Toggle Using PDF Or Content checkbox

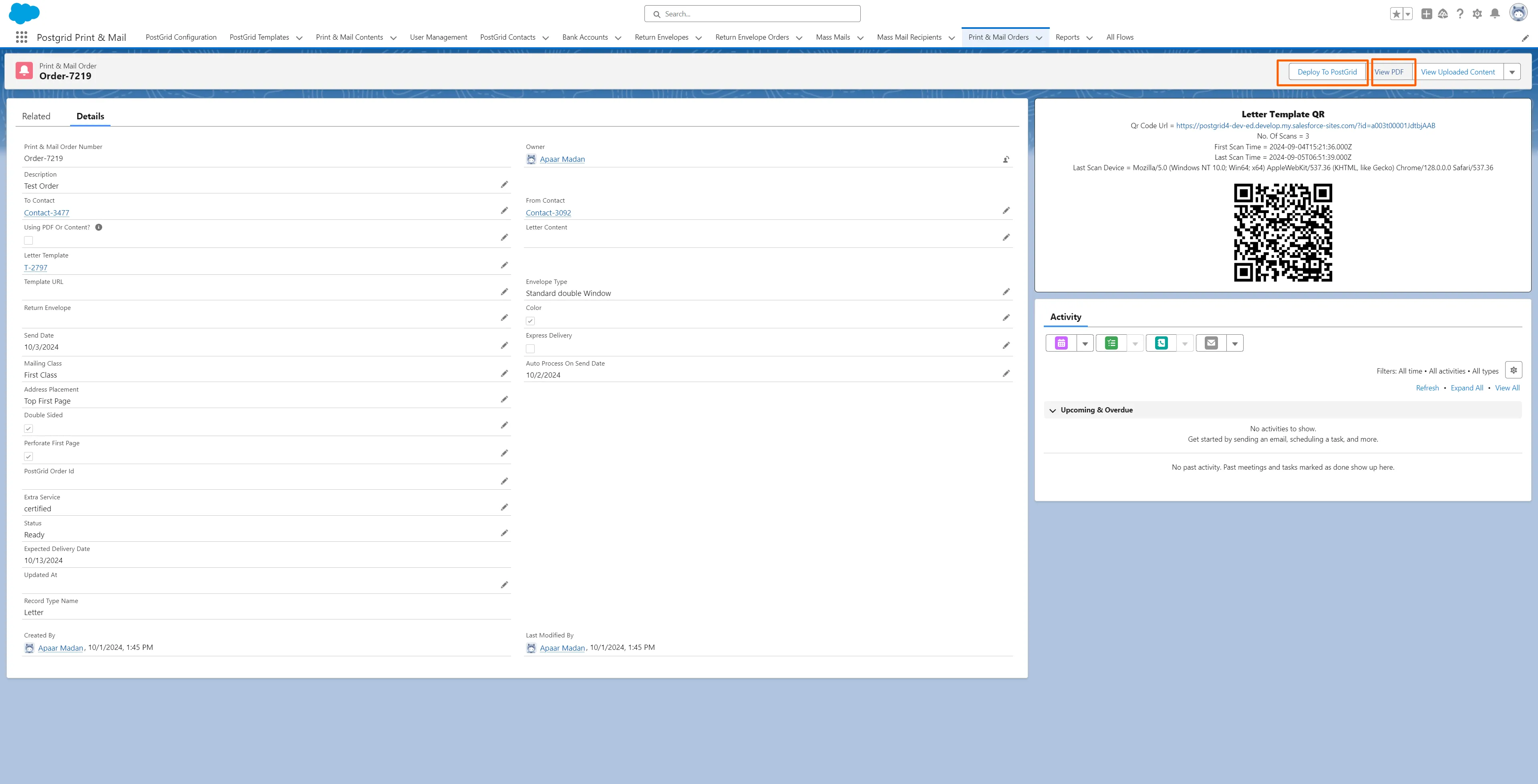click(29, 241)
